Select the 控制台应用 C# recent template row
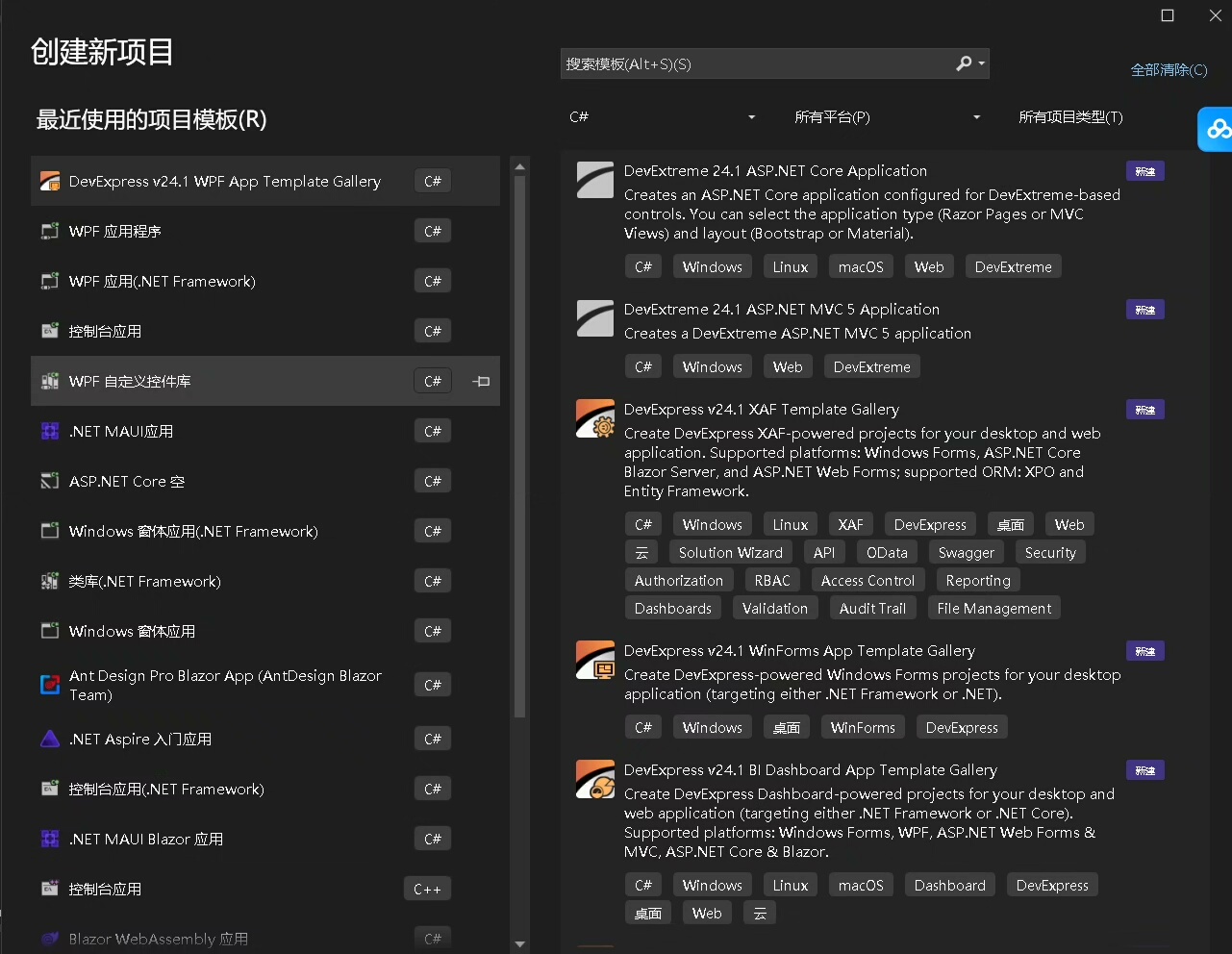1232x954 pixels. click(265, 331)
